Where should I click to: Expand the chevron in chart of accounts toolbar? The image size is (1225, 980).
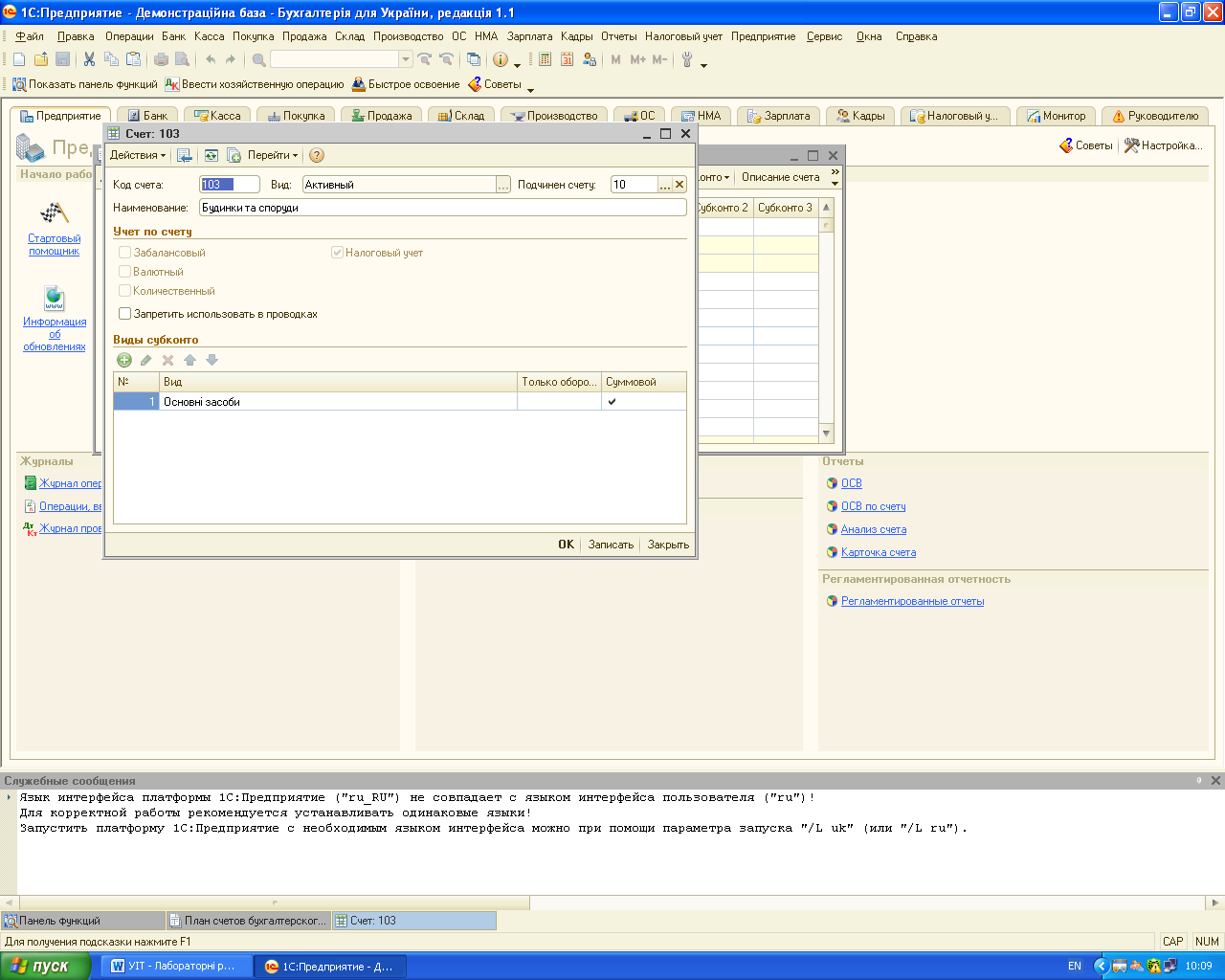pos(835,177)
